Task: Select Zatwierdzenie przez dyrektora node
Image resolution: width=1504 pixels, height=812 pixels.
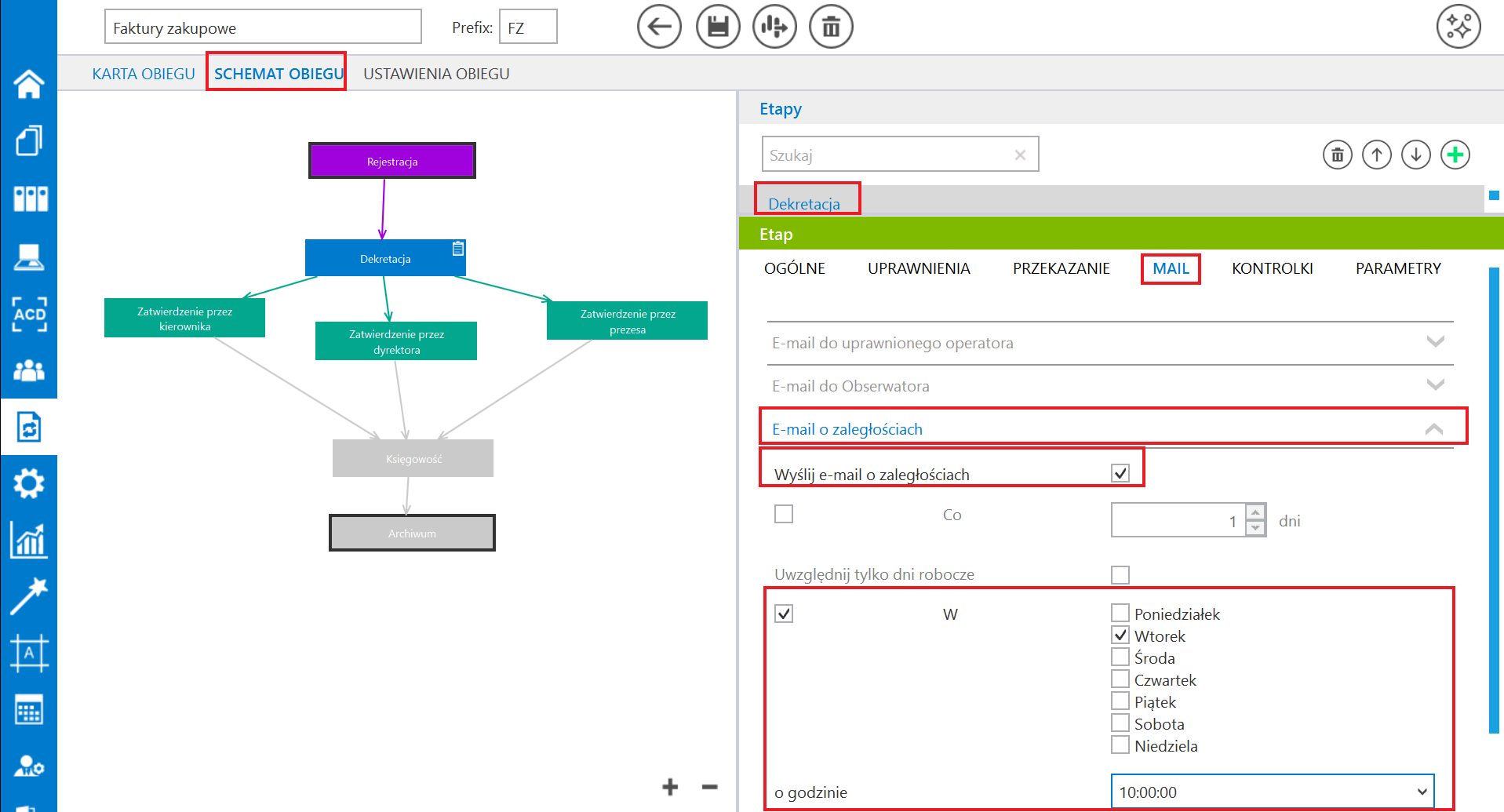Action: (396, 340)
